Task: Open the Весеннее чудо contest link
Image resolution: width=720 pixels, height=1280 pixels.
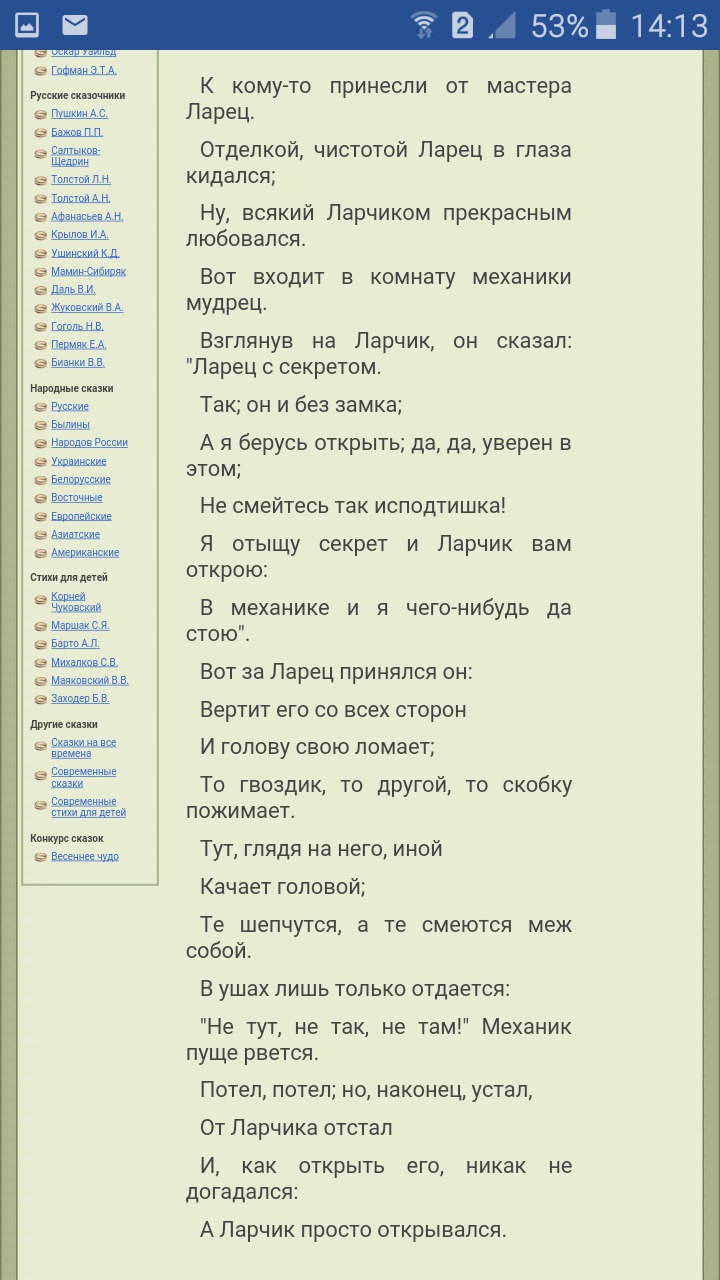Action: [x=85, y=856]
